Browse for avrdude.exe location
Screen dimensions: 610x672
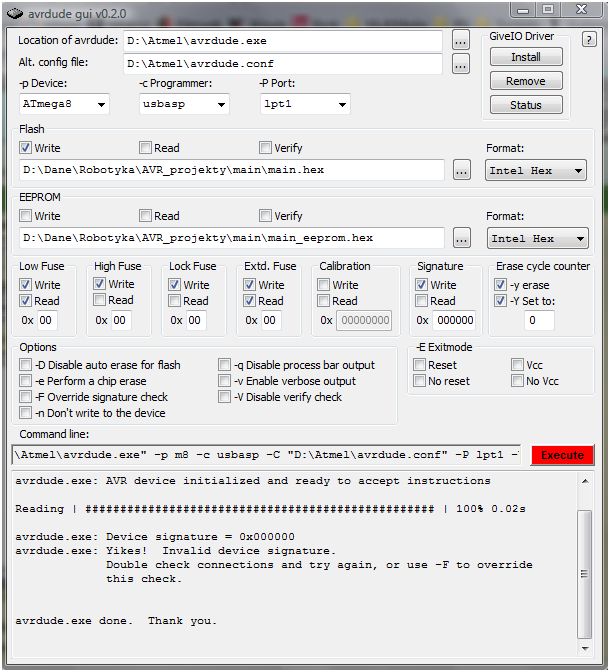tap(461, 41)
